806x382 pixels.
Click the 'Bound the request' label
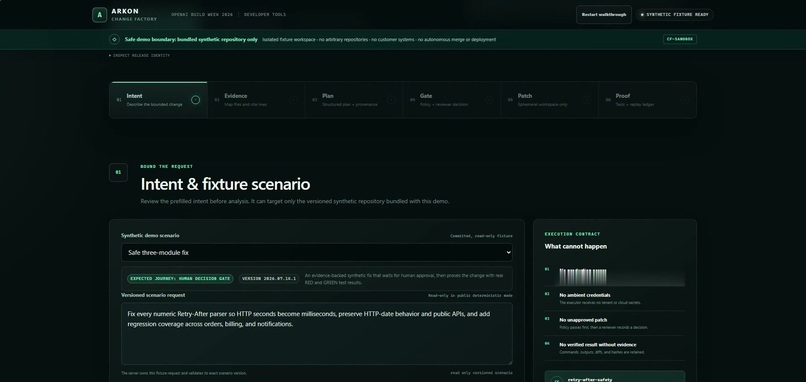pos(167,167)
